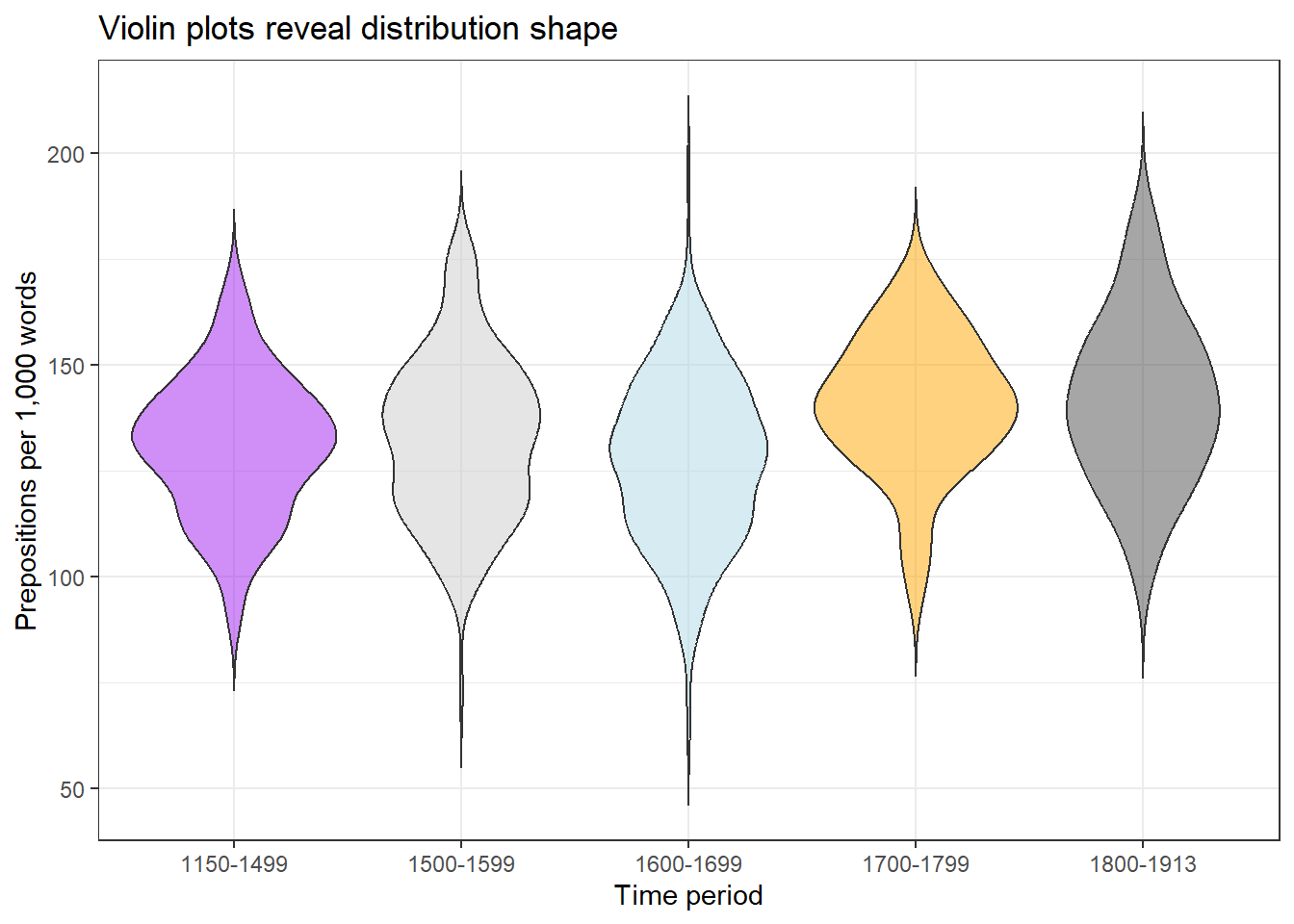Click the dark gray 1800-1913 violin
The height and width of the screenshot is (924, 1294).
[x=1143, y=411]
